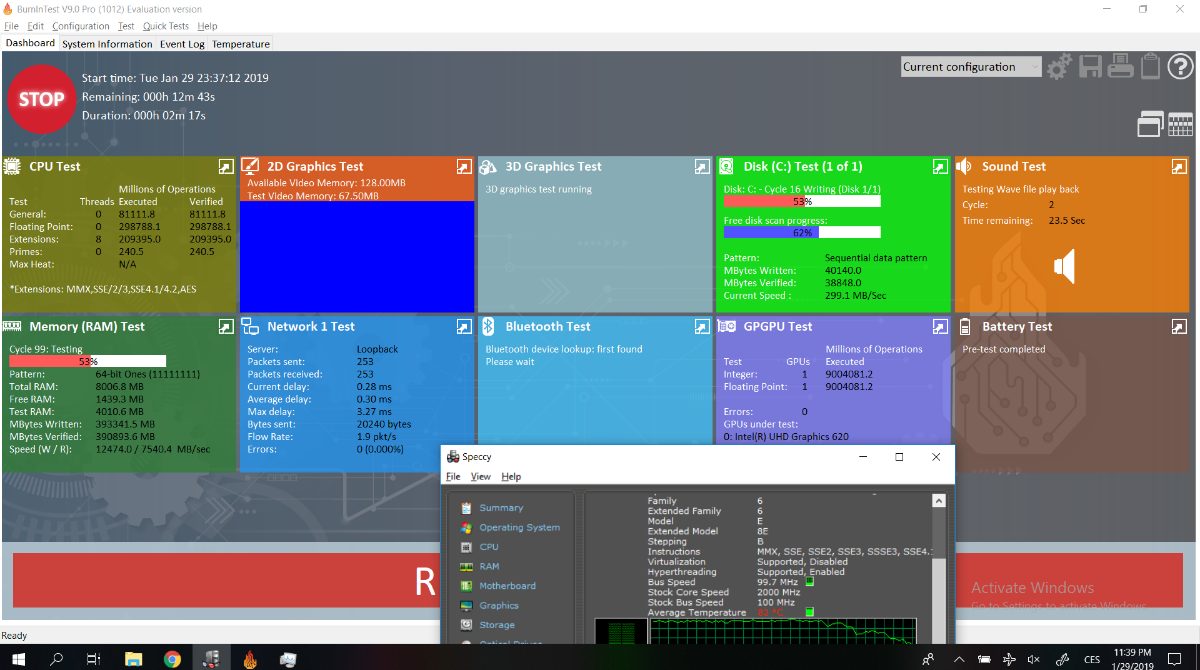Toggle the Average Temperature graph indicator
The width and height of the screenshot is (1200, 670).
pyautogui.click(x=810, y=612)
